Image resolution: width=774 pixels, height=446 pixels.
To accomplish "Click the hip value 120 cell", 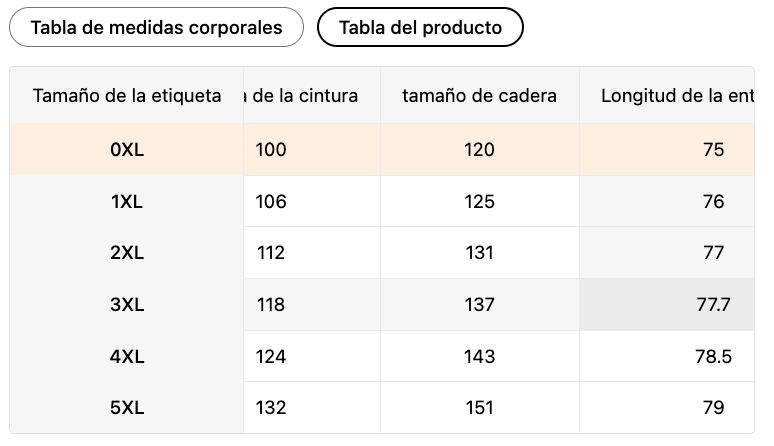I will pos(479,150).
